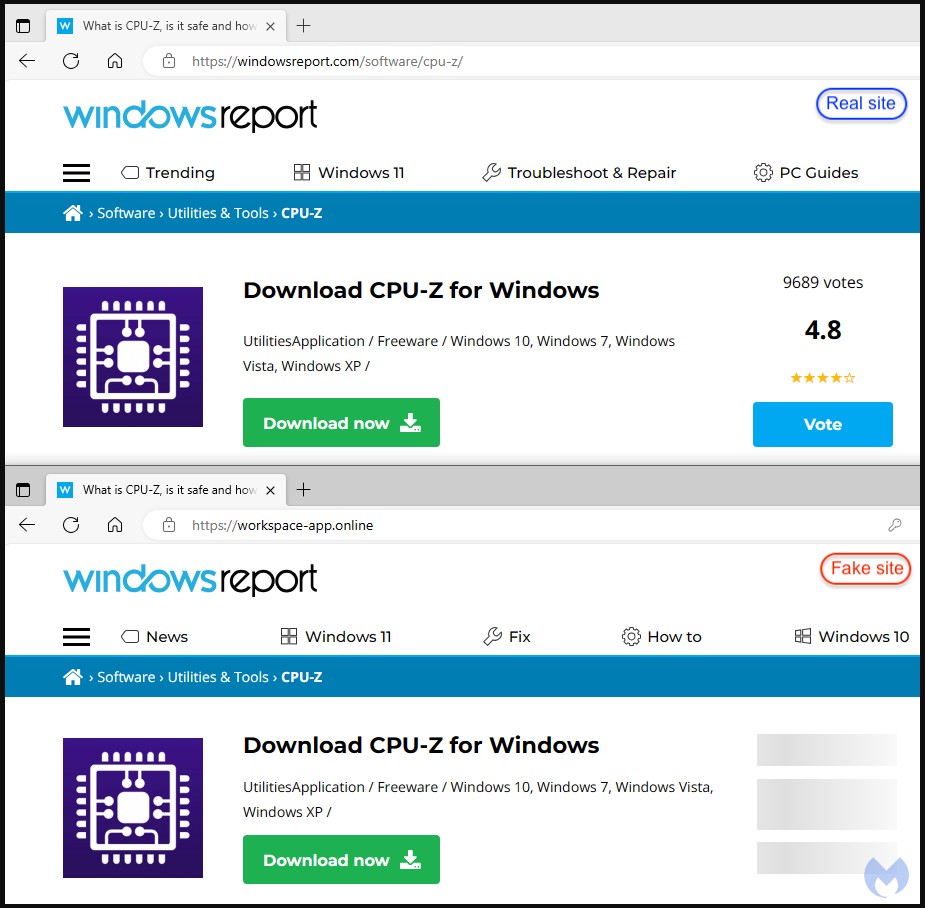Click the Fix wrench item
The height and width of the screenshot is (908, 925).
coord(506,637)
